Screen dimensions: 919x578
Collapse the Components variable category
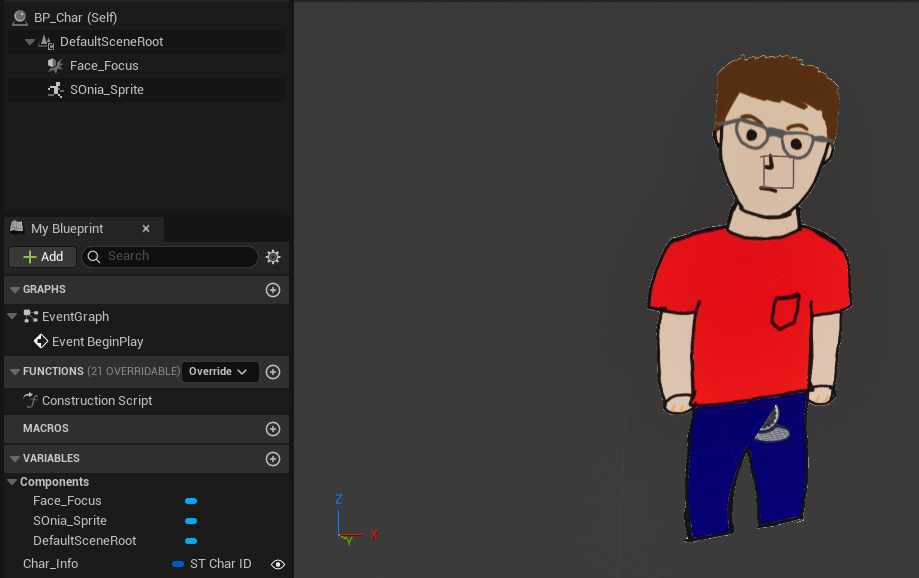click(12, 482)
